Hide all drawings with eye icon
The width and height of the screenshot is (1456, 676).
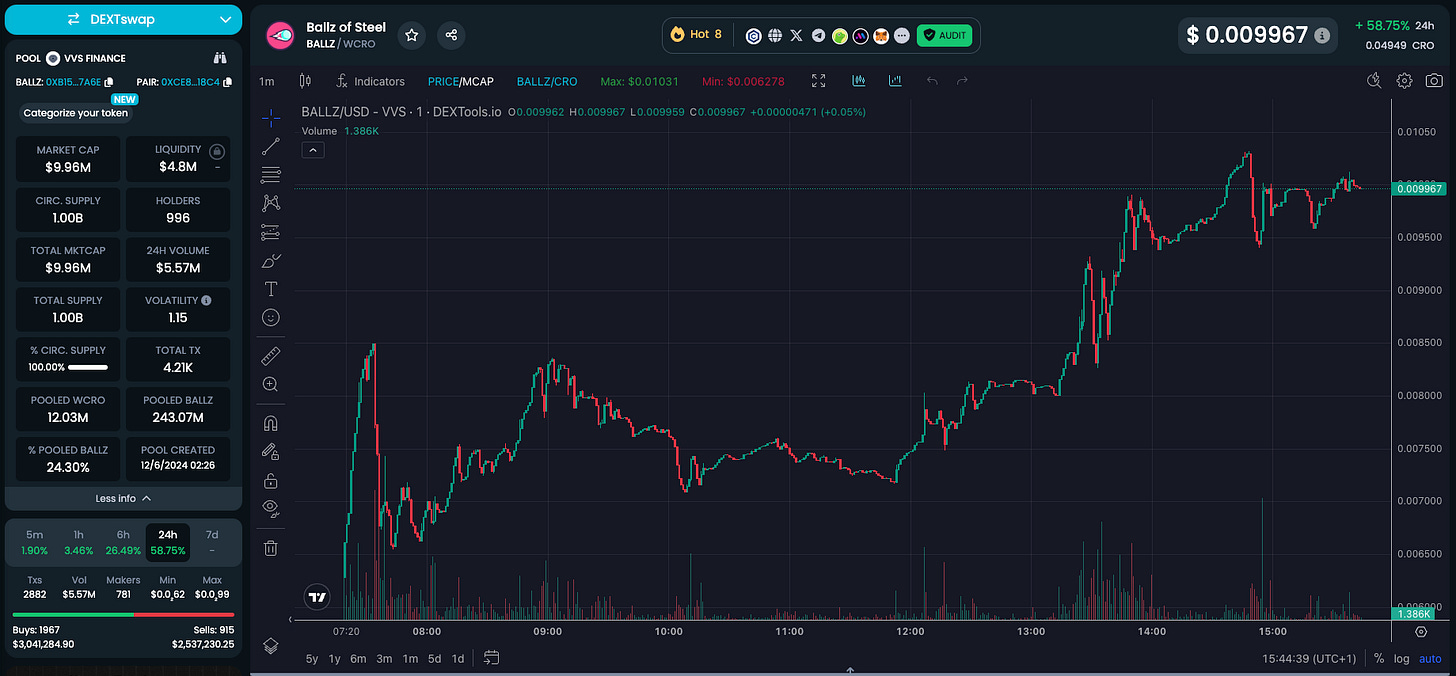point(271,508)
